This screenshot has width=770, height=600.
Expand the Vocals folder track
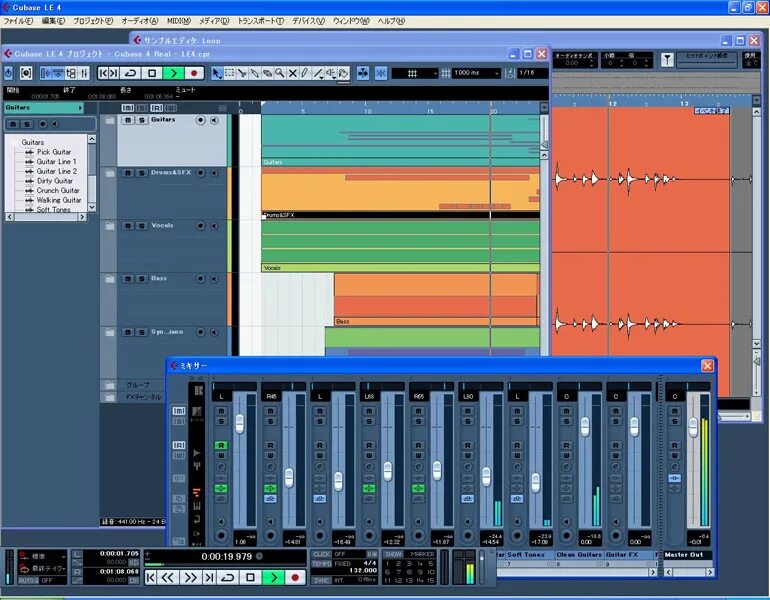point(110,226)
